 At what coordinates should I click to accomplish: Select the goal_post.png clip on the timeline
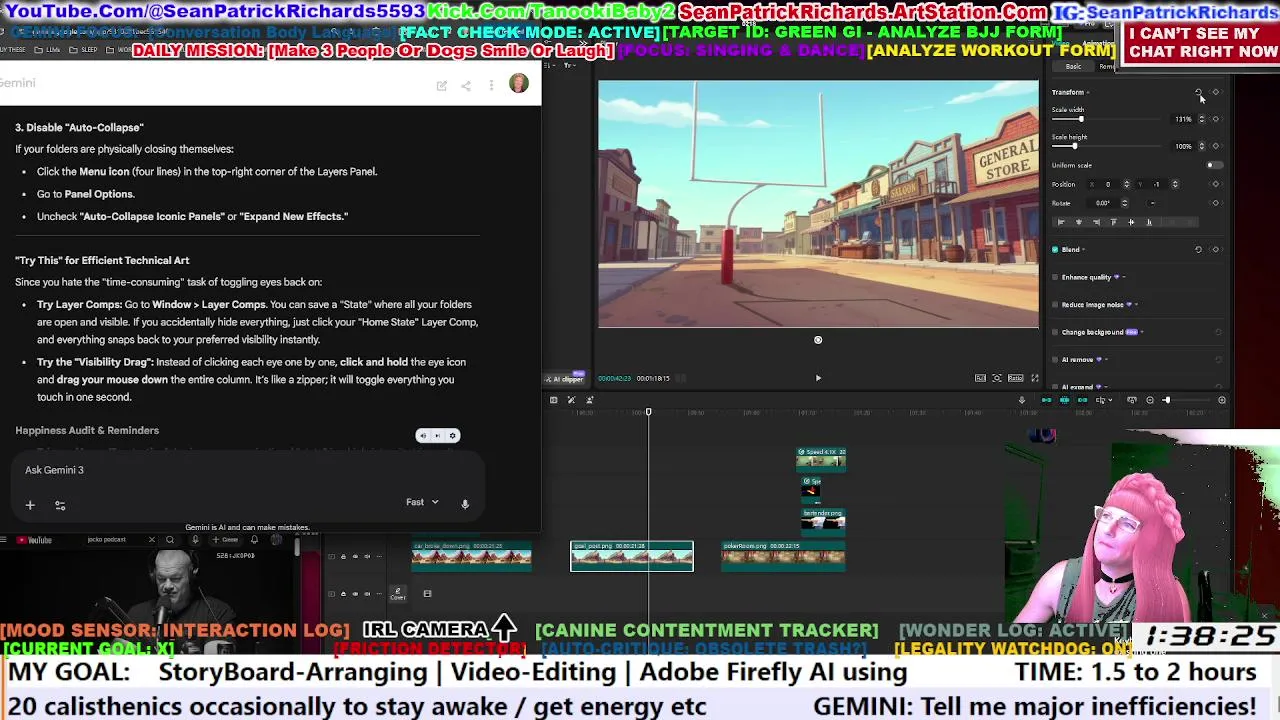pyautogui.click(x=631, y=556)
